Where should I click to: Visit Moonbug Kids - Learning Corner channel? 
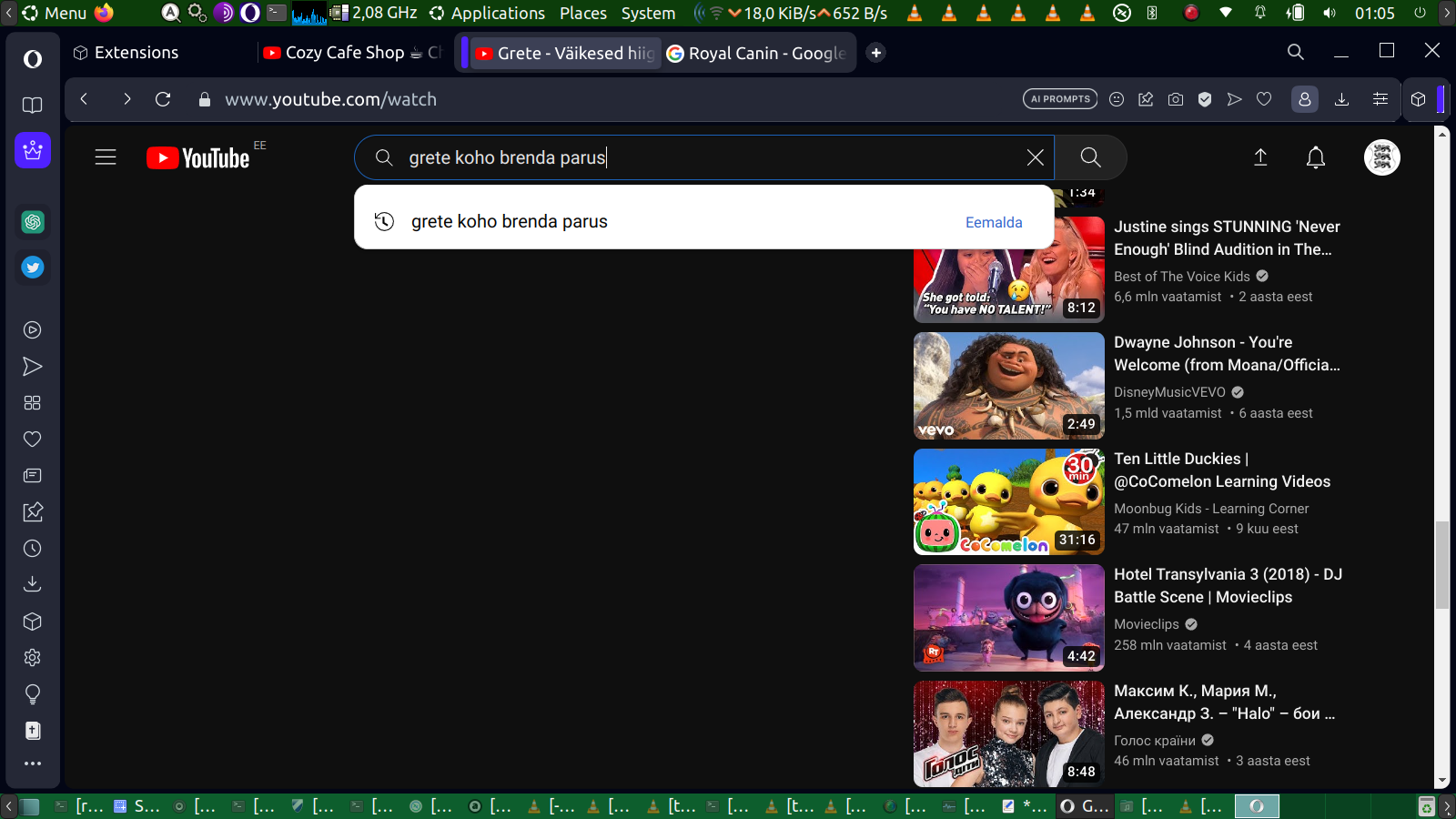[1211, 509]
